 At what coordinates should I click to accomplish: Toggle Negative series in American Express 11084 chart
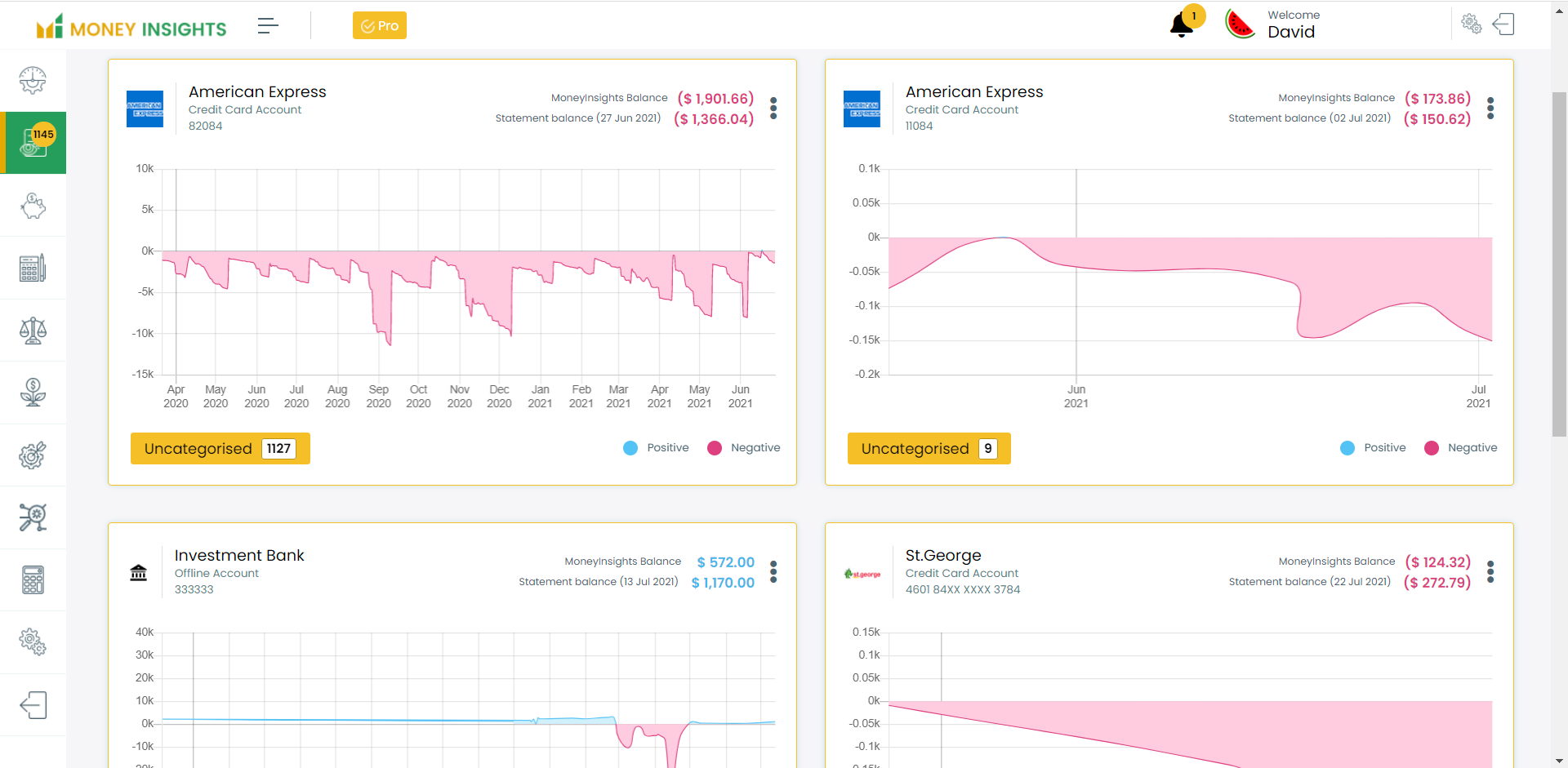tap(1461, 448)
